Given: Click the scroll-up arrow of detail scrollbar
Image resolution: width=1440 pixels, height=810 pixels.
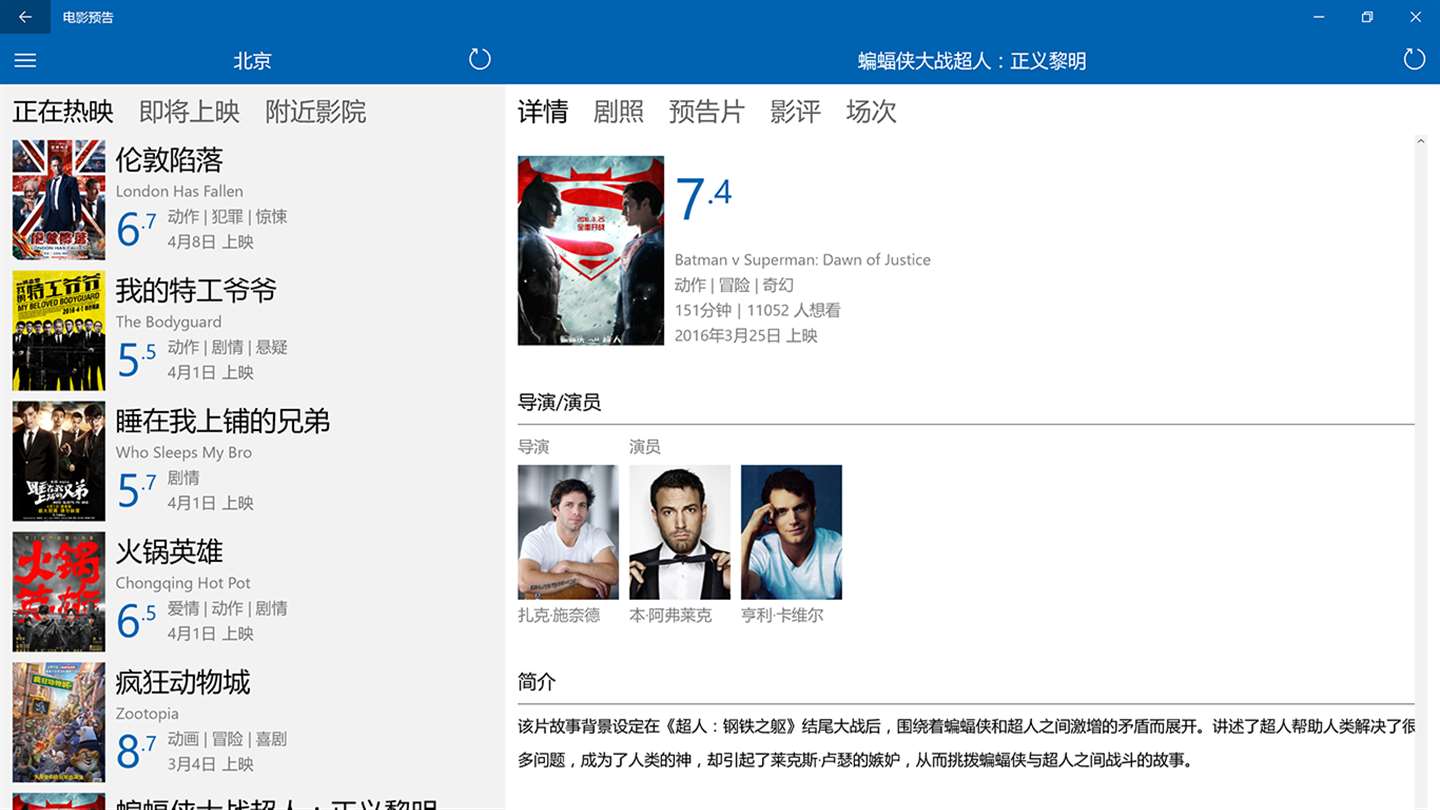Looking at the screenshot, I should 1421,143.
